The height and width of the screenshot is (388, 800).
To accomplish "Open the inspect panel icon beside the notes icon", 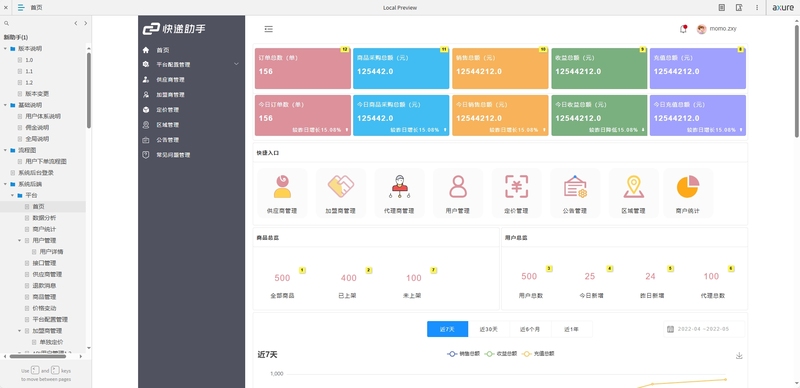I will pos(739,8).
